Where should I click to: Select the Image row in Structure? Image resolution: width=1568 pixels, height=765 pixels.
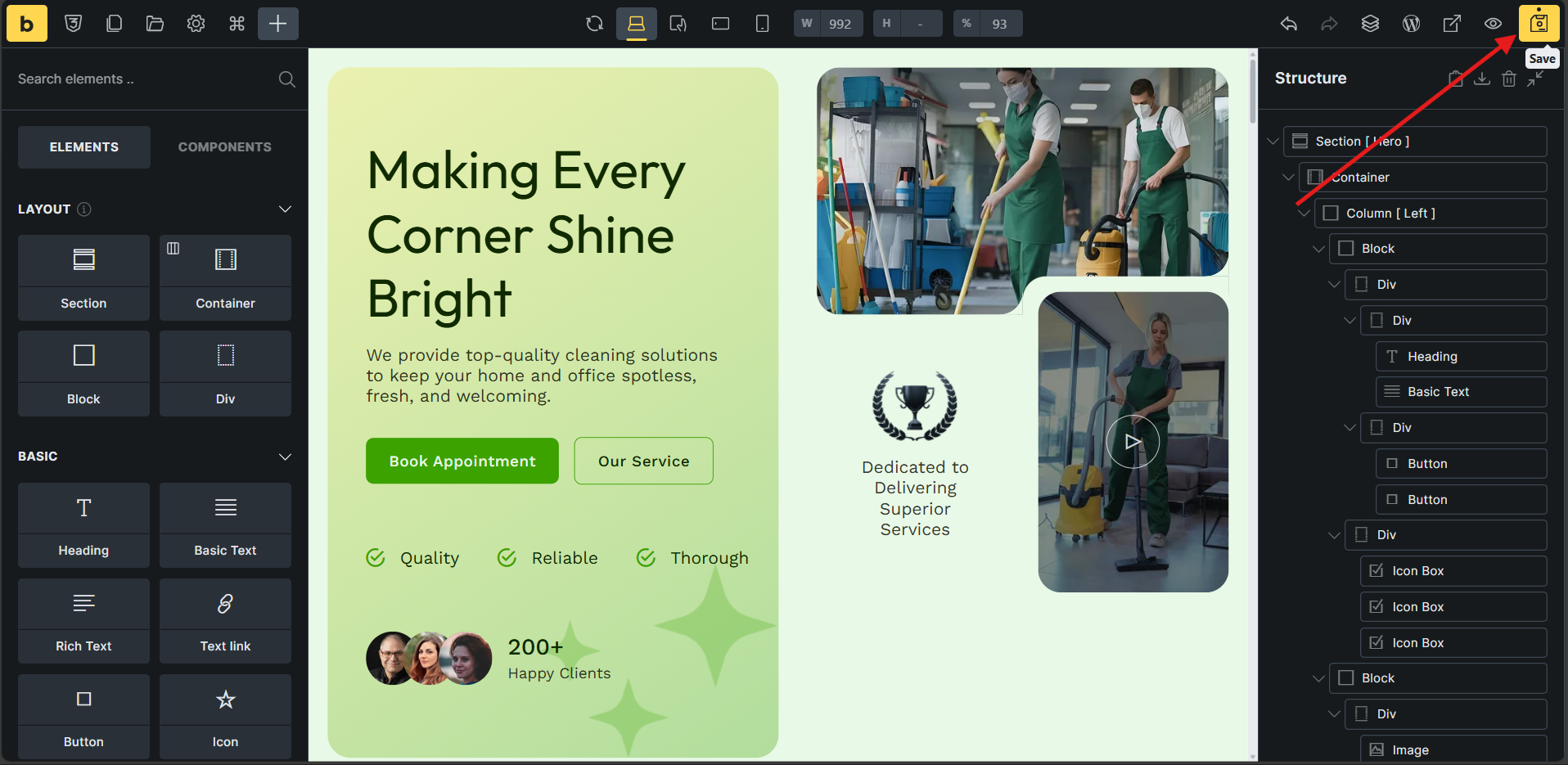(1453, 749)
